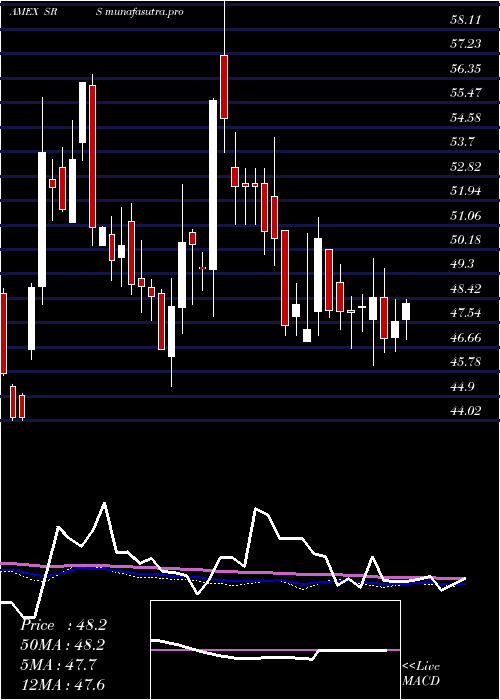Click the 50.18 price axis label
The image size is (500, 700).
[466, 240]
